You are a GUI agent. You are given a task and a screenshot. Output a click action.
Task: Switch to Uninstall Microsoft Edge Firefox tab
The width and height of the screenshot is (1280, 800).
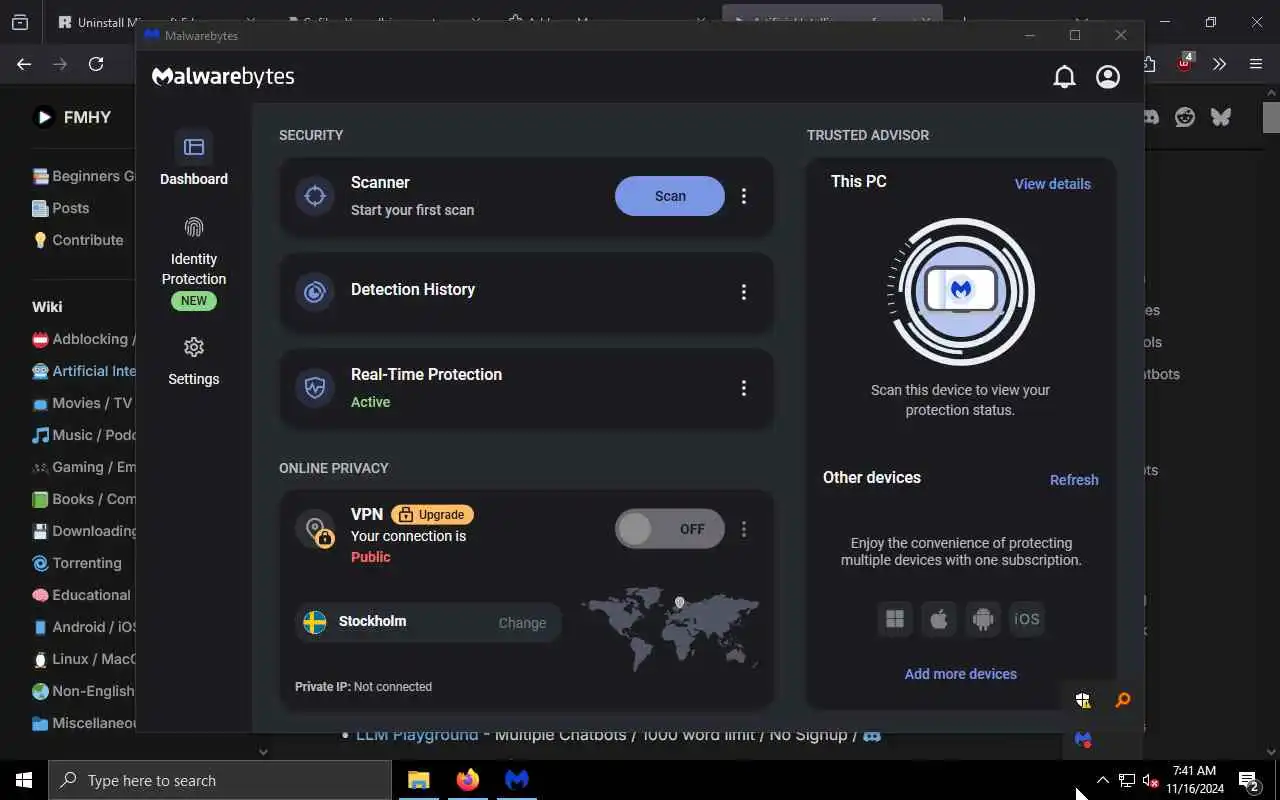pos(155,22)
